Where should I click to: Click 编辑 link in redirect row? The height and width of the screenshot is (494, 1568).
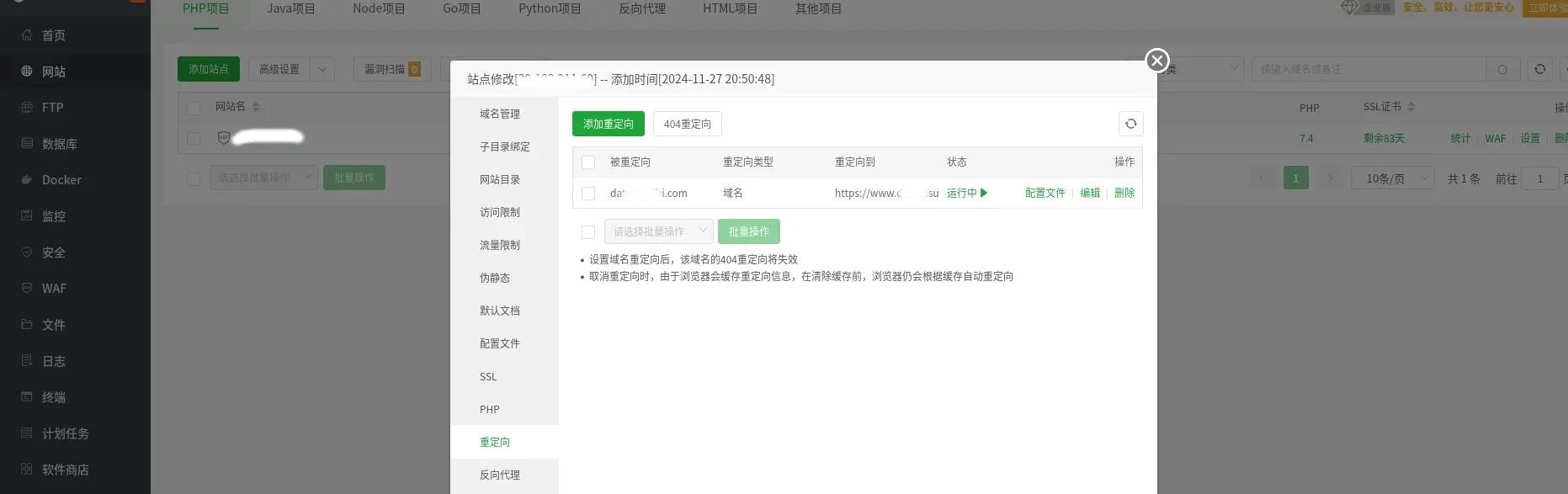pos(1090,193)
